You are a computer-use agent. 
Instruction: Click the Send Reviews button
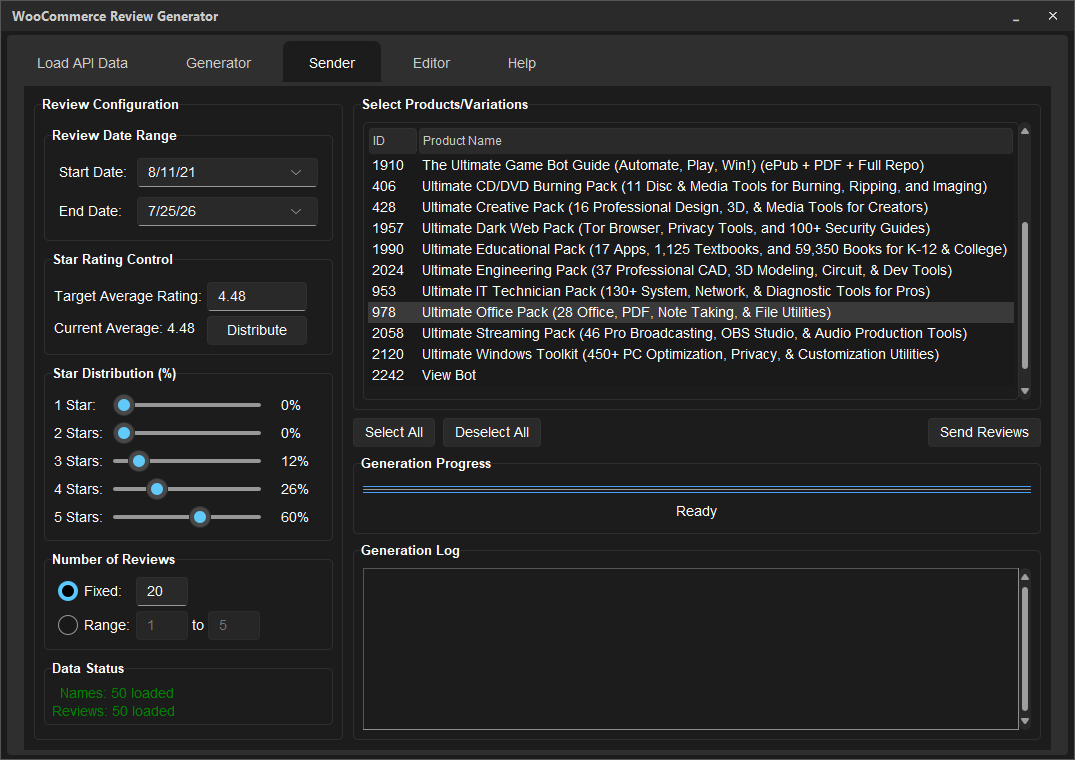984,432
